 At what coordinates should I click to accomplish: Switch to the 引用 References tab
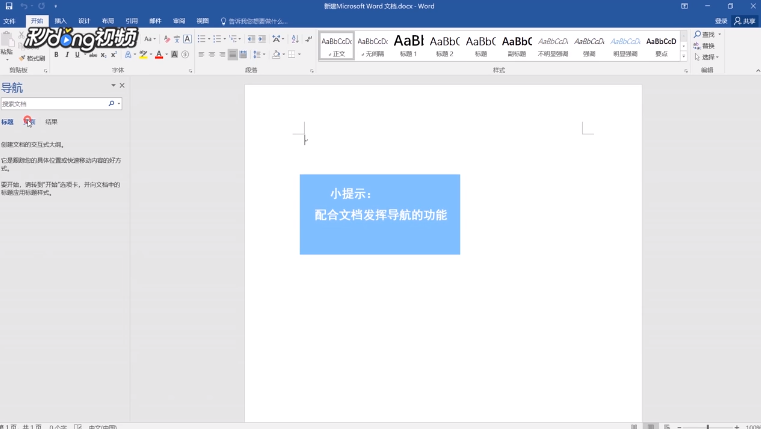[132, 21]
